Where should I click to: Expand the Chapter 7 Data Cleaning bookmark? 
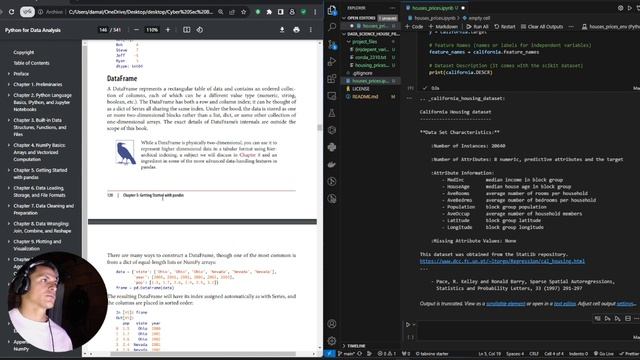9,206
